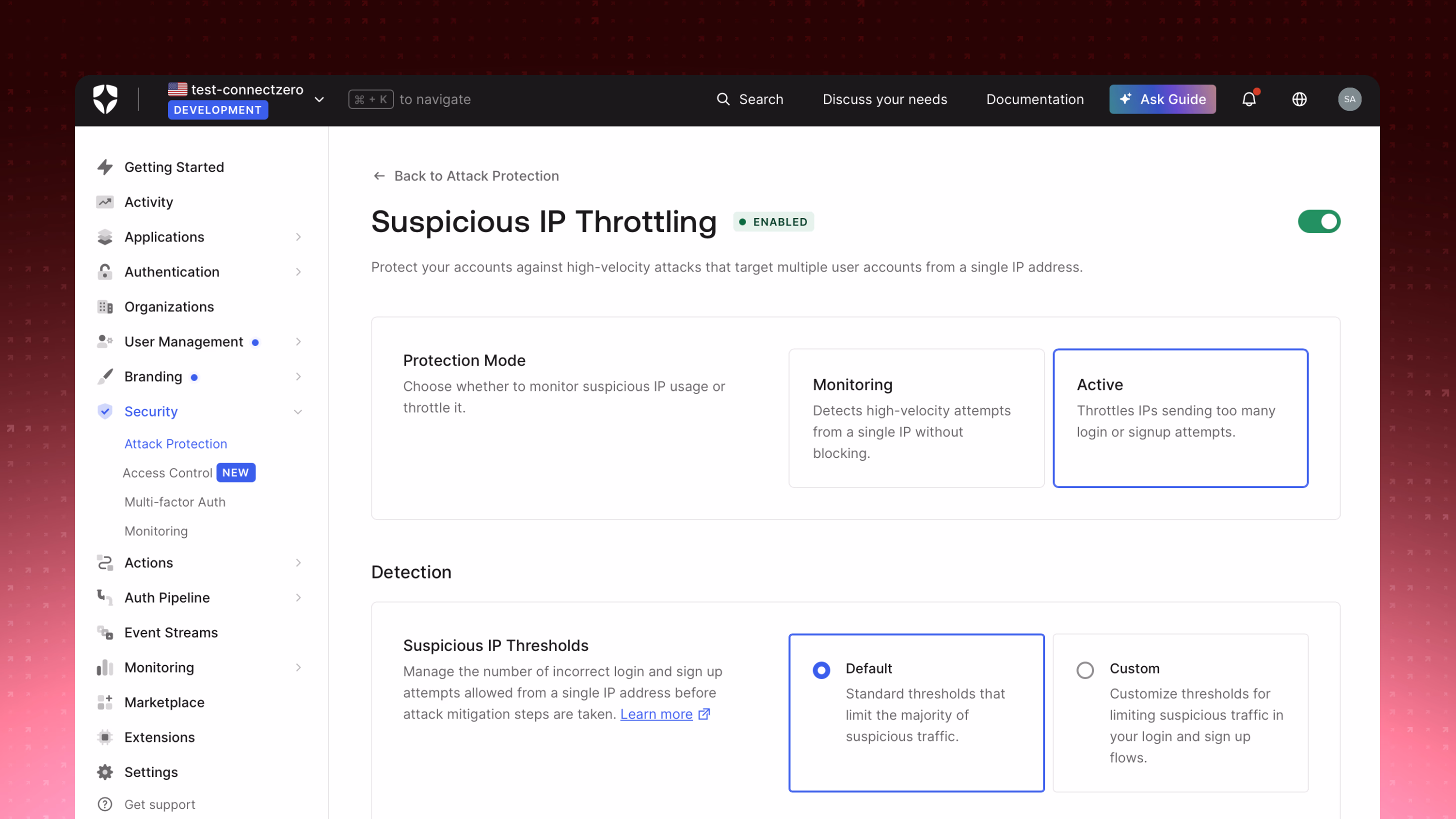1456x819 pixels.
Task: Click the Auth Pipeline icon
Action: click(x=104, y=598)
